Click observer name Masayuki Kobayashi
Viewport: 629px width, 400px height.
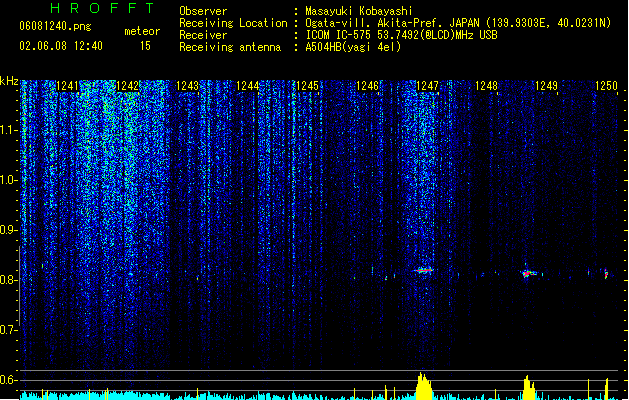tap(359, 11)
